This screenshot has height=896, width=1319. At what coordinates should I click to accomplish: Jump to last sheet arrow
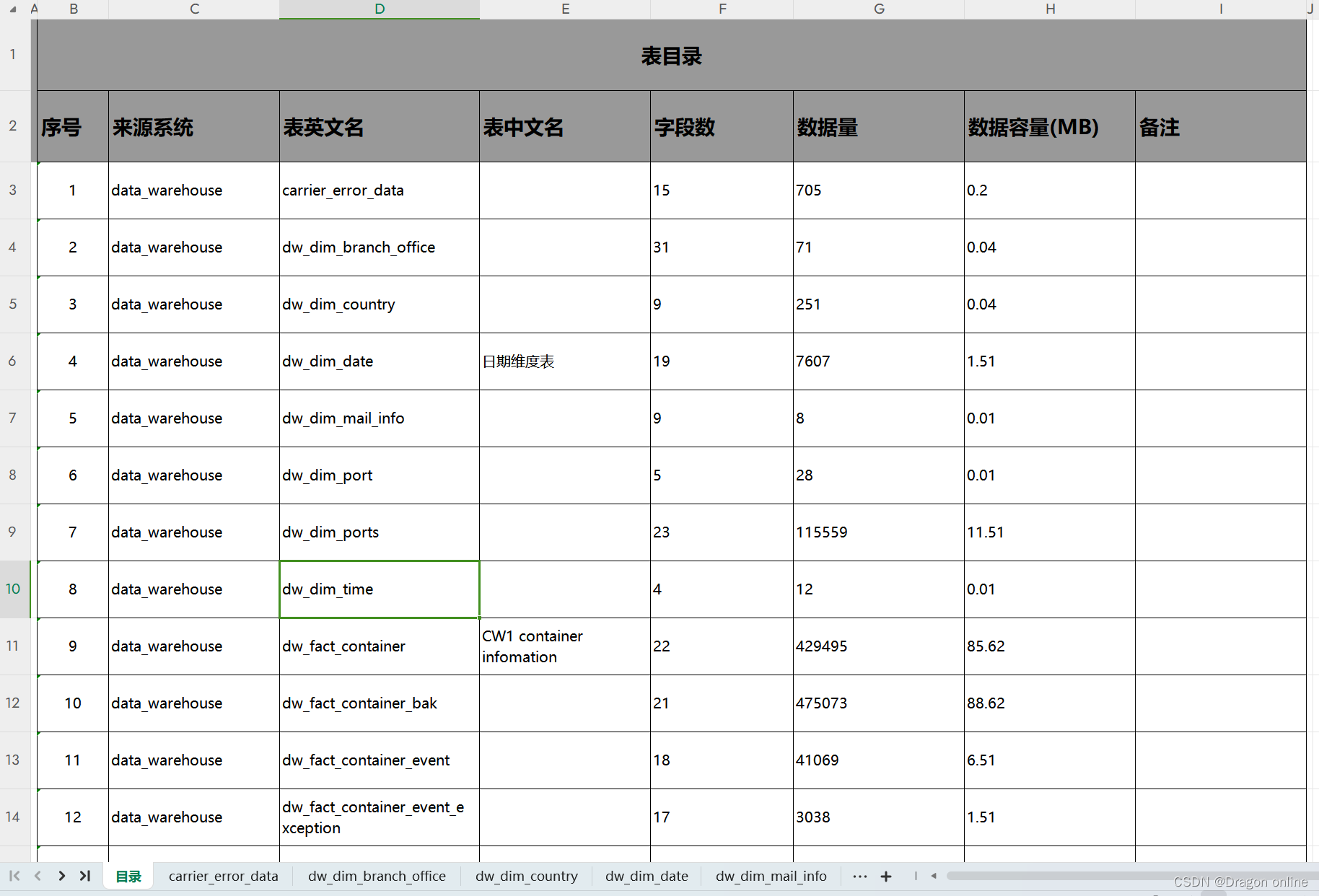[85, 876]
